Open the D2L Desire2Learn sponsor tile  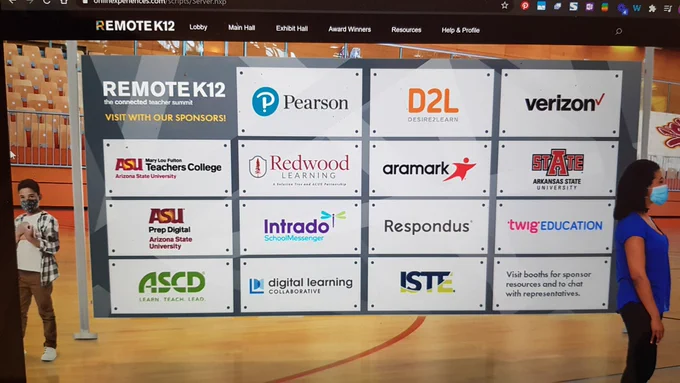coord(432,103)
